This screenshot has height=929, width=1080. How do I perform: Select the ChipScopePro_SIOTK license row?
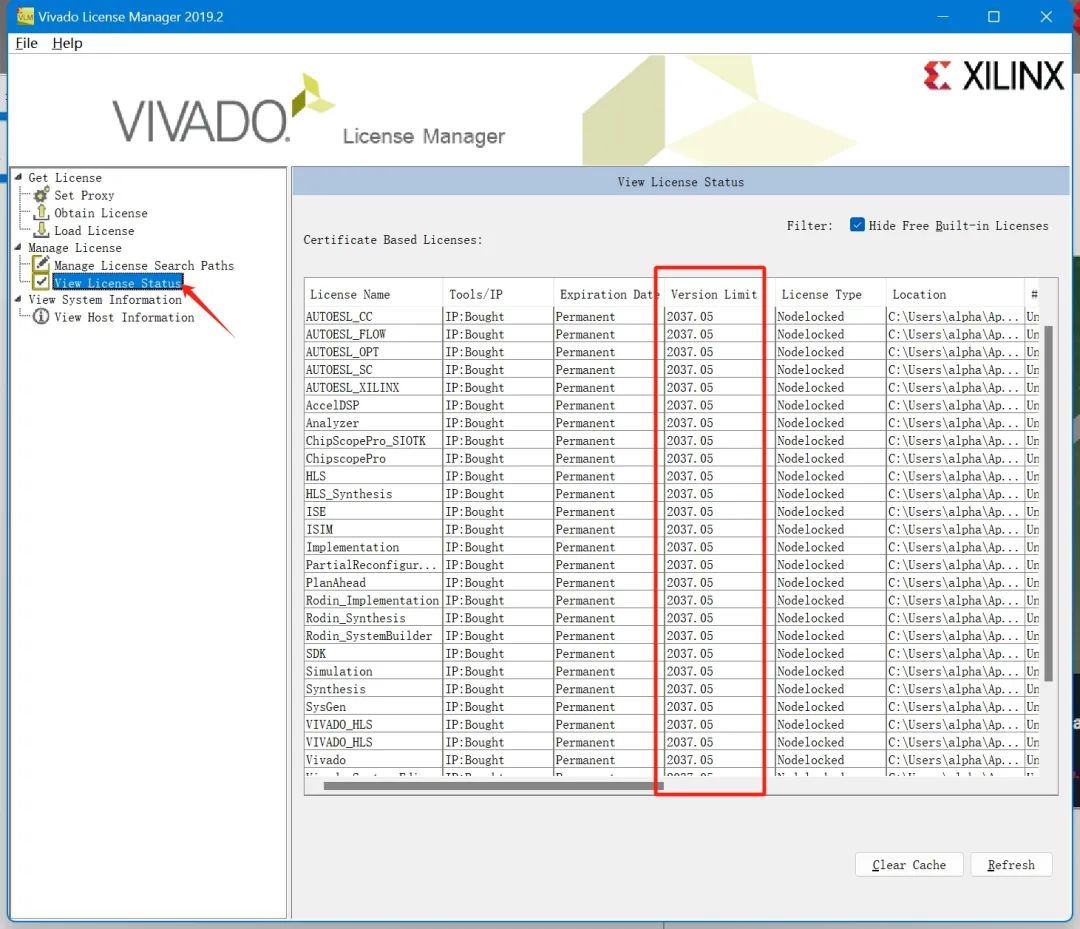pyautogui.click(x=672, y=441)
